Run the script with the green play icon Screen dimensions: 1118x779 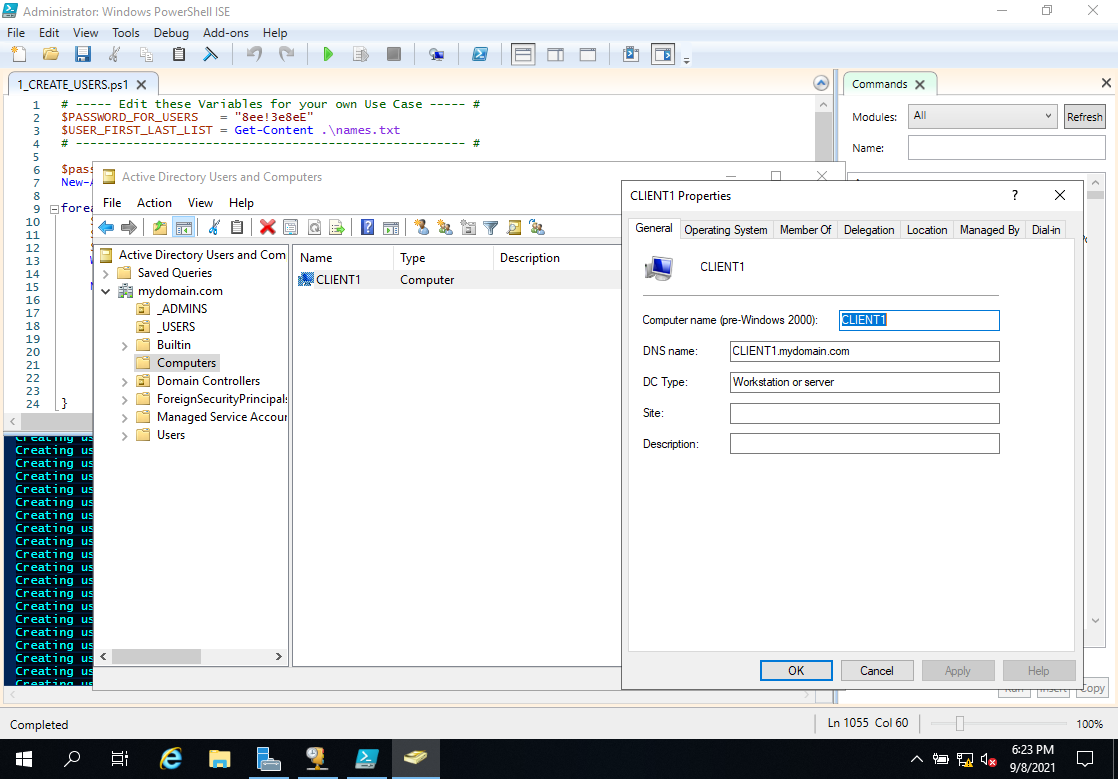(328, 54)
